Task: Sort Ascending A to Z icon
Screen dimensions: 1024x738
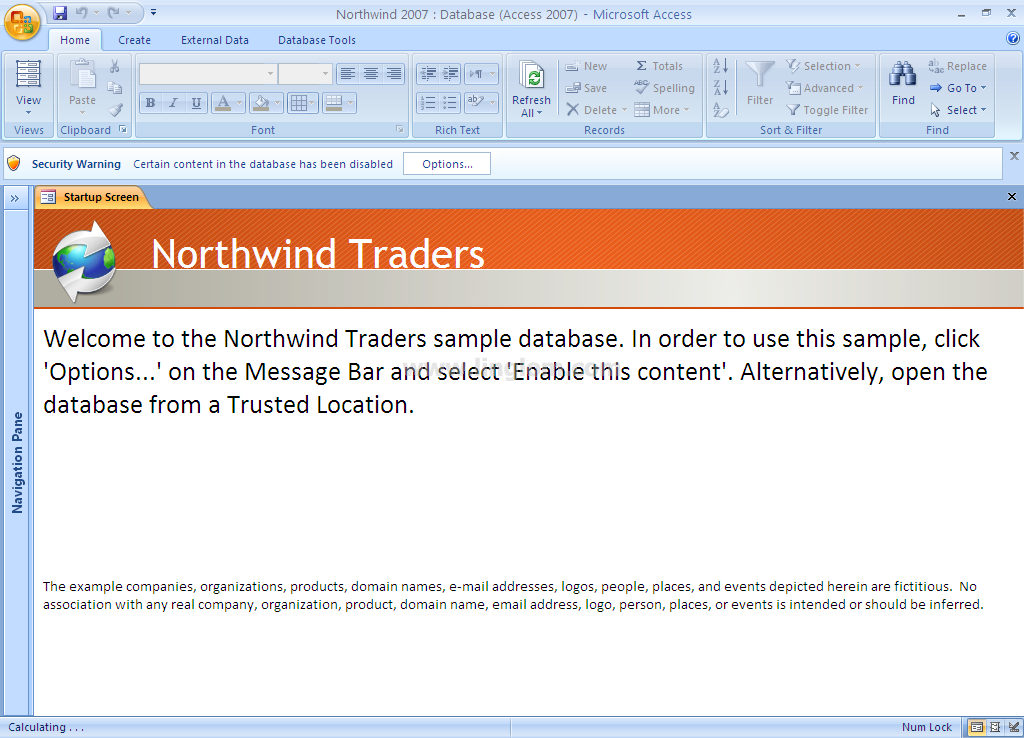Action: [x=721, y=66]
